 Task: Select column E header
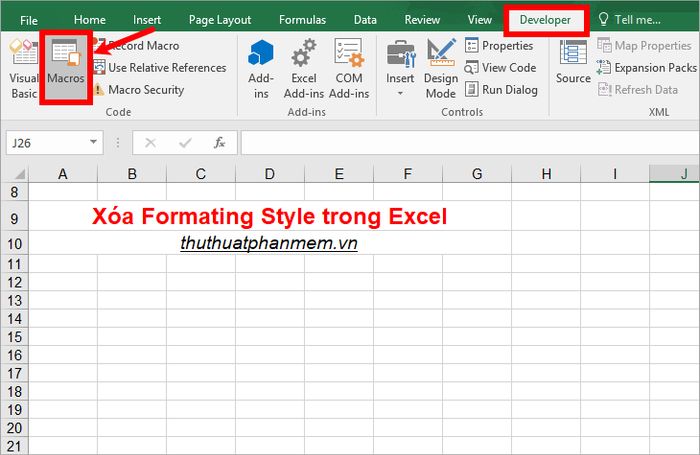[x=339, y=174]
